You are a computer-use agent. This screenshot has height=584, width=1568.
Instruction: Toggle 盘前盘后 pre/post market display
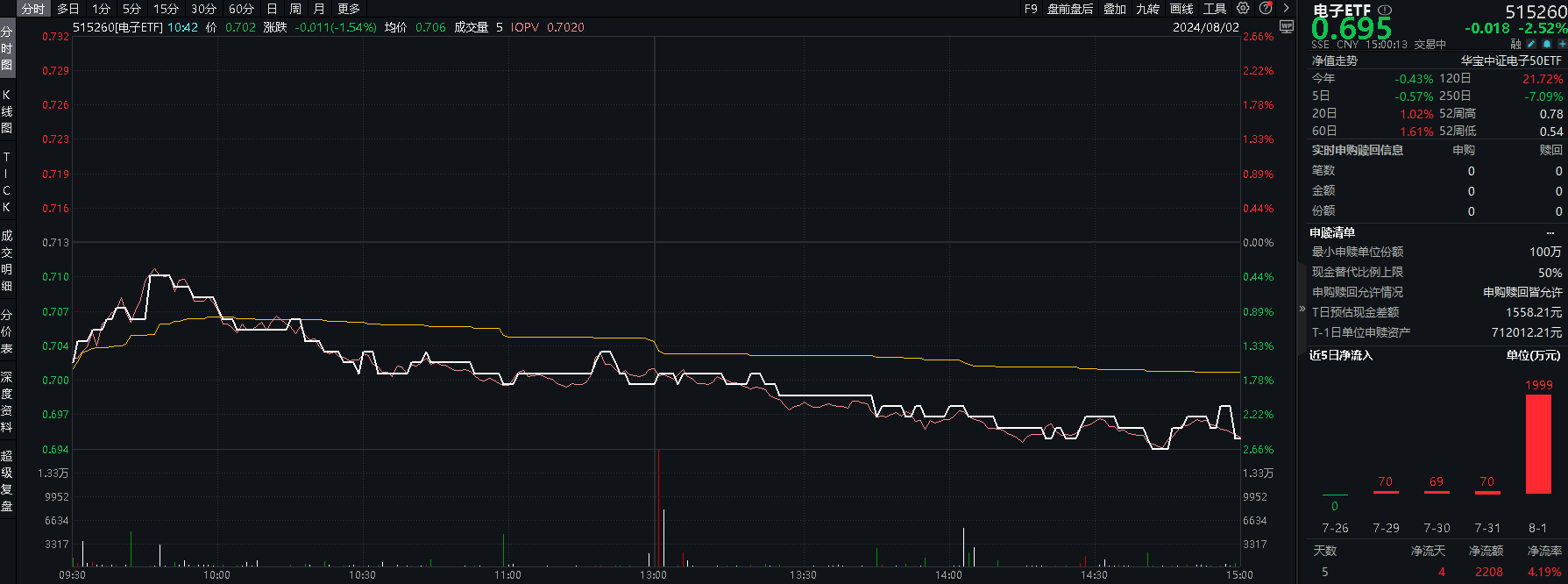pos(1070,9)
